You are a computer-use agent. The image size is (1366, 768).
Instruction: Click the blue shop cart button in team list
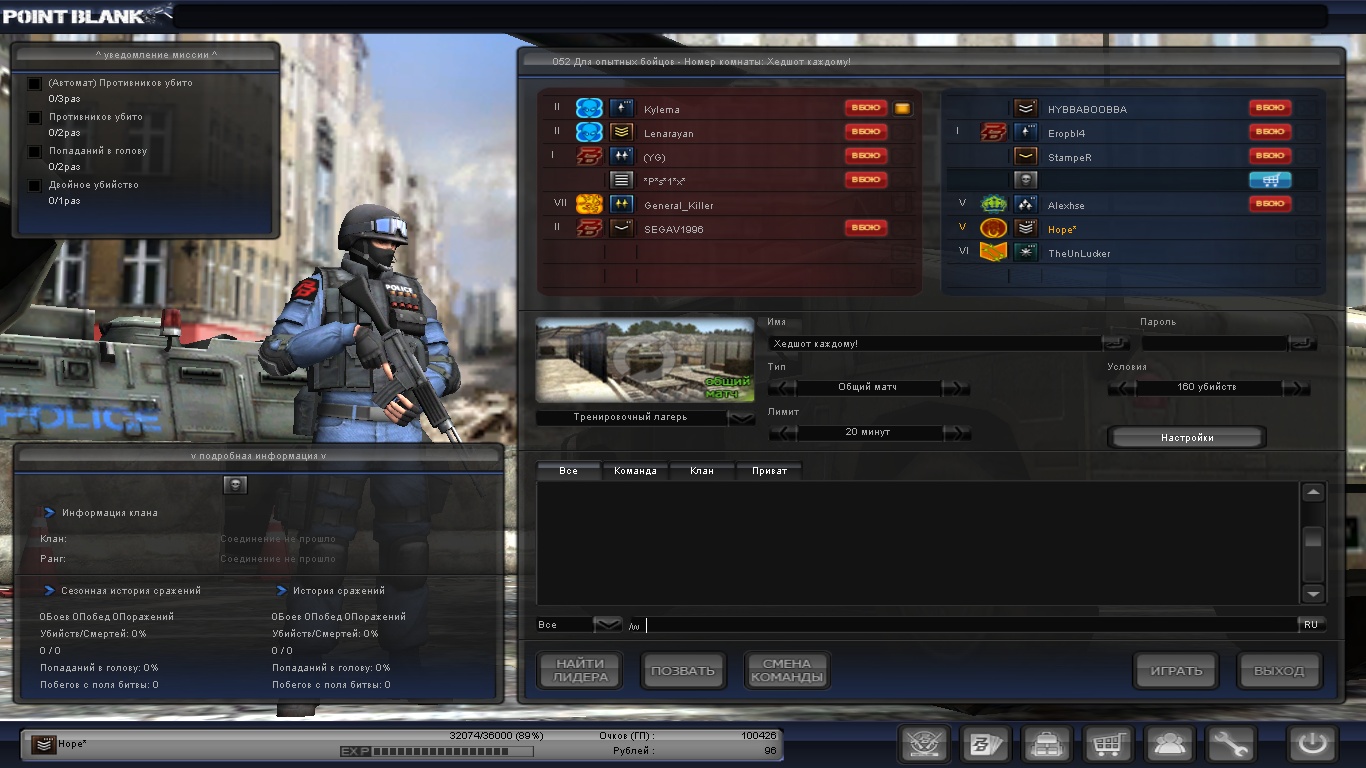[1270, 180]
